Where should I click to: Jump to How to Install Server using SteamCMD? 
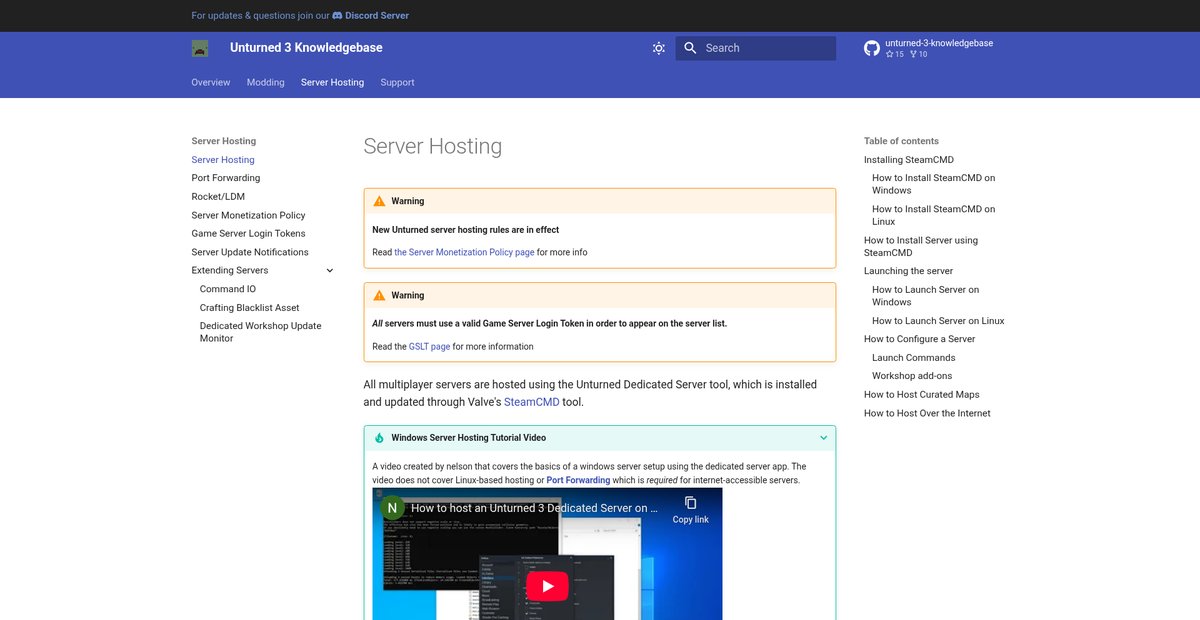921,246
